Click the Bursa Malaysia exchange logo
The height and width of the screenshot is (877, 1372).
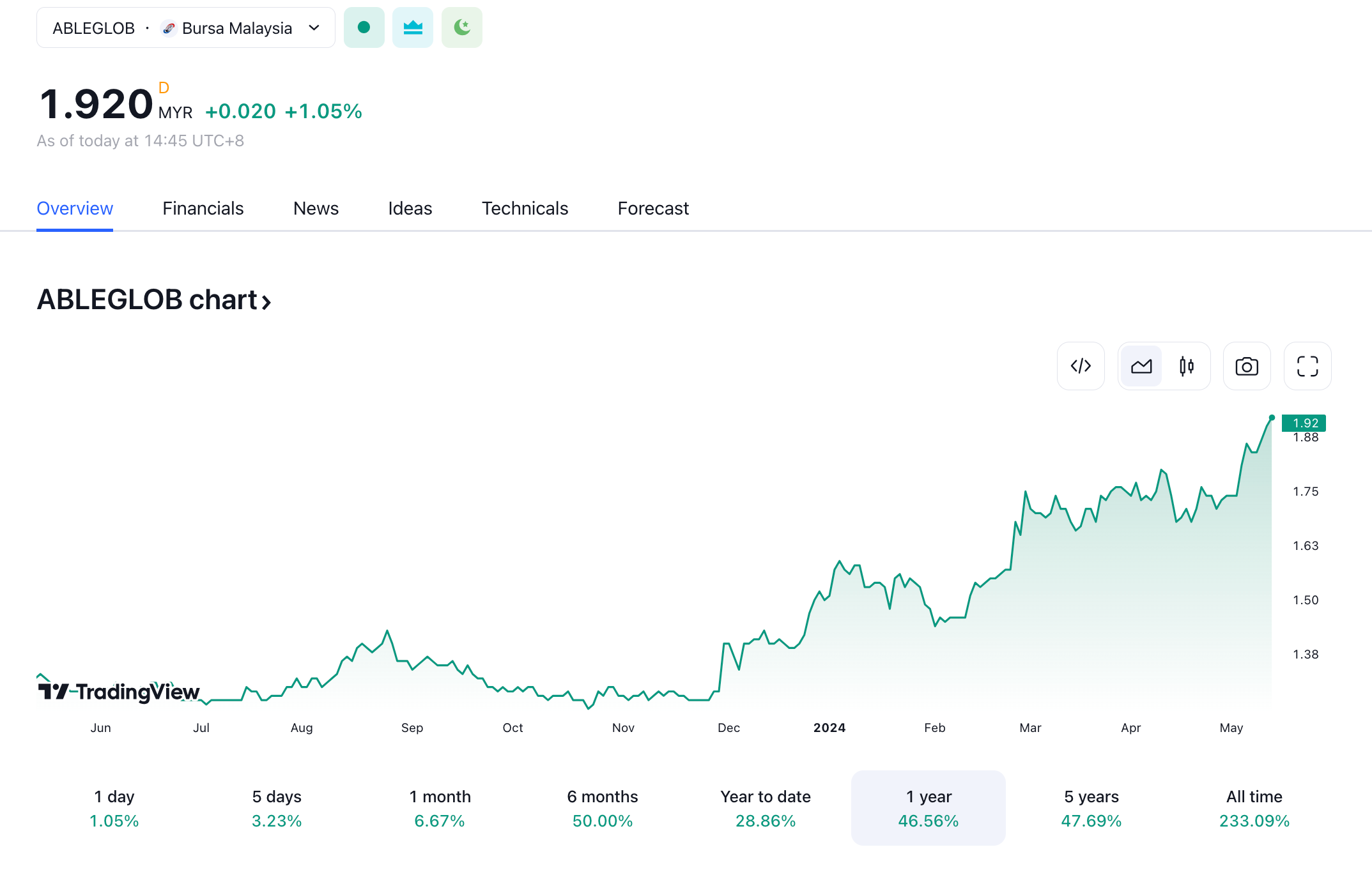pyautogui.click(x=169, y=28)
